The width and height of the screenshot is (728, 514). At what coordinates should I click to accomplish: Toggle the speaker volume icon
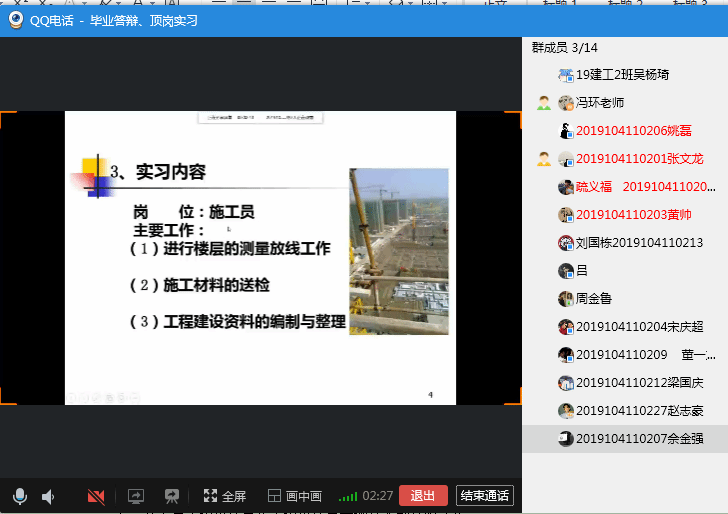[48, 496]
